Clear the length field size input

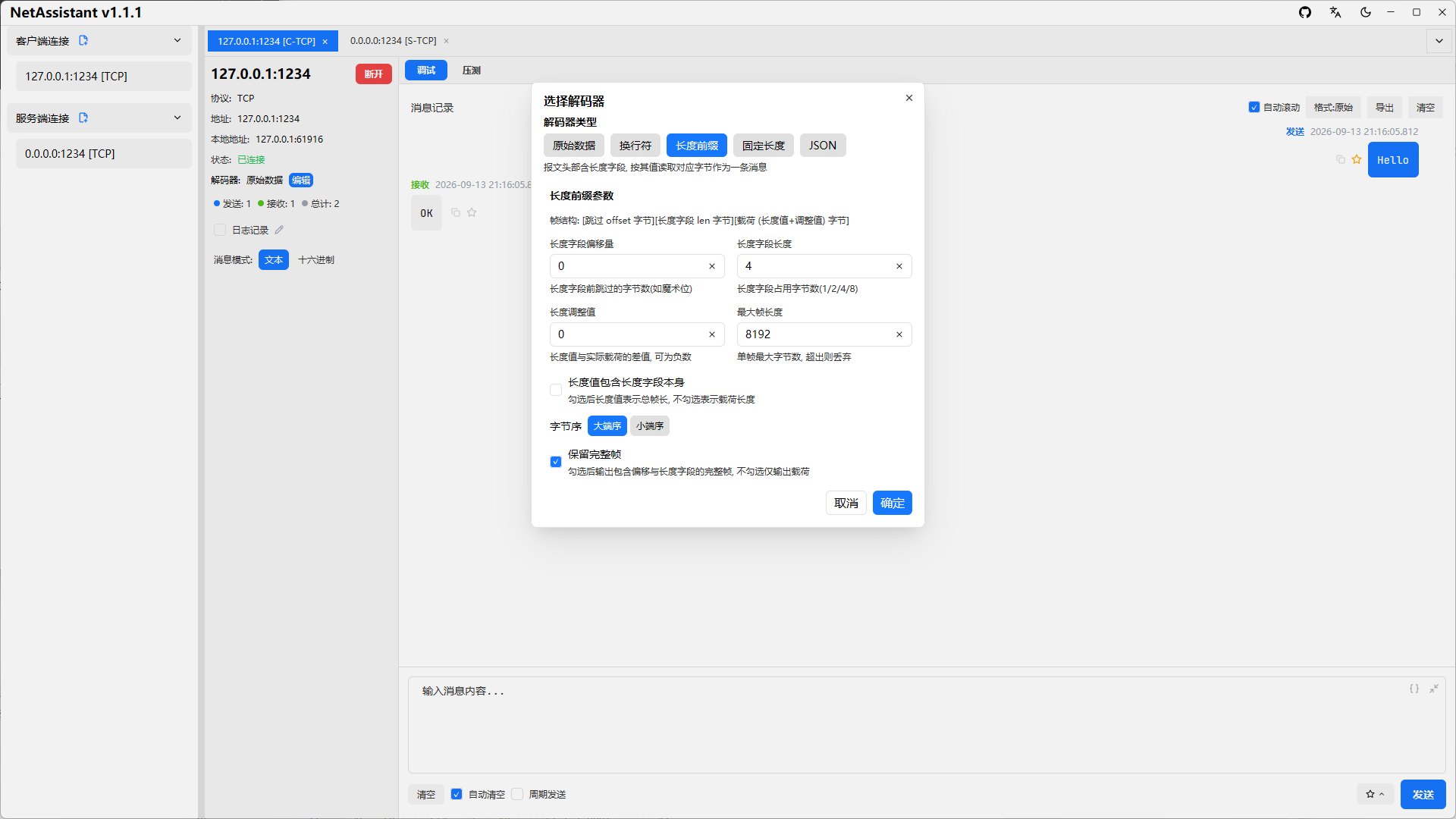pyautogui.click(x=899, y=266)
